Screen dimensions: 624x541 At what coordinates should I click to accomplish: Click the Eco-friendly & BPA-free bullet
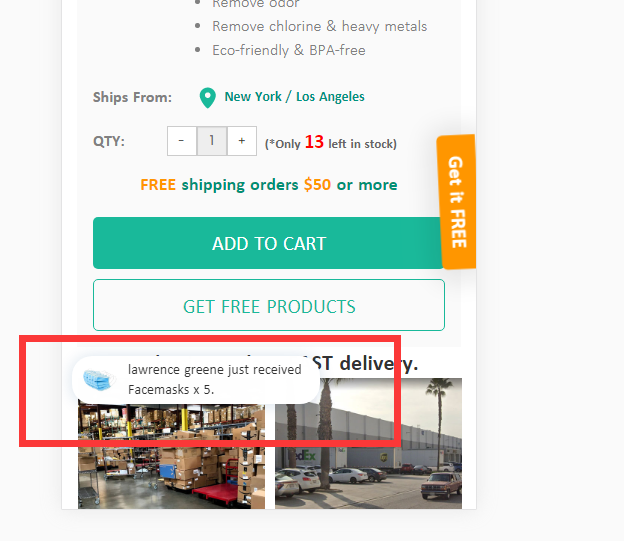coord(289,51)
